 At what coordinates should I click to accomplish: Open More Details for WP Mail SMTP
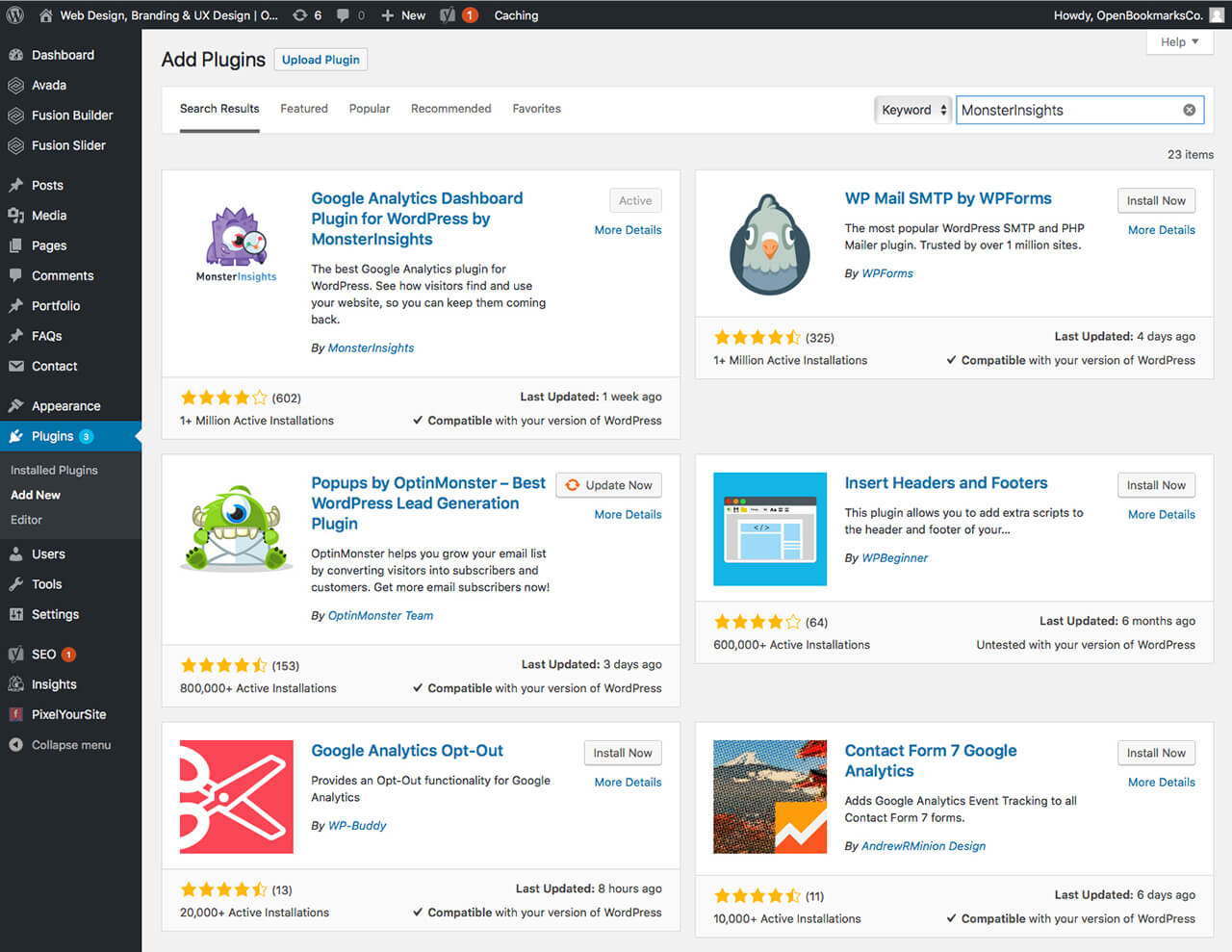pos(1162,230)
